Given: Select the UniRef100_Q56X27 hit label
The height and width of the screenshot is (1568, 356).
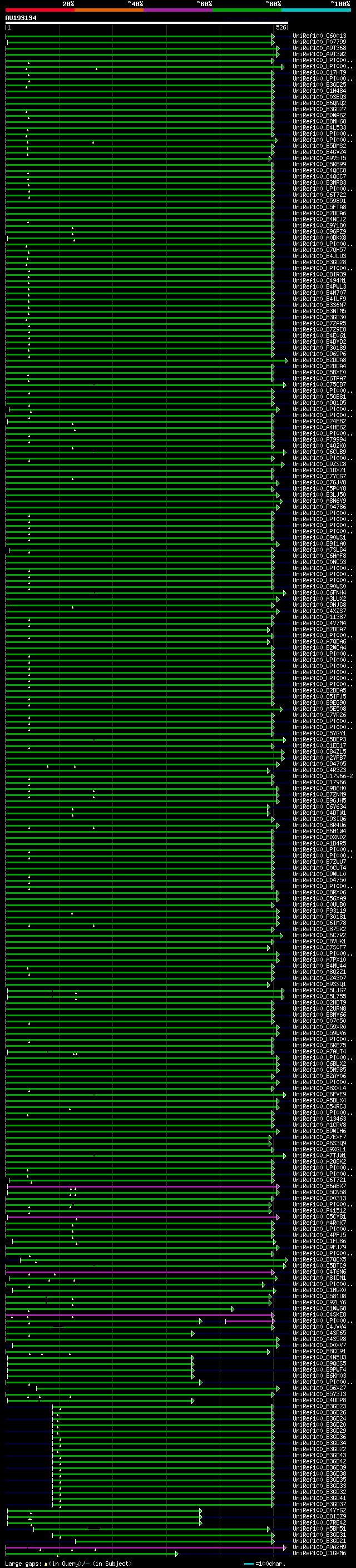Looking at the screenshot, I should pos(319,1388).
